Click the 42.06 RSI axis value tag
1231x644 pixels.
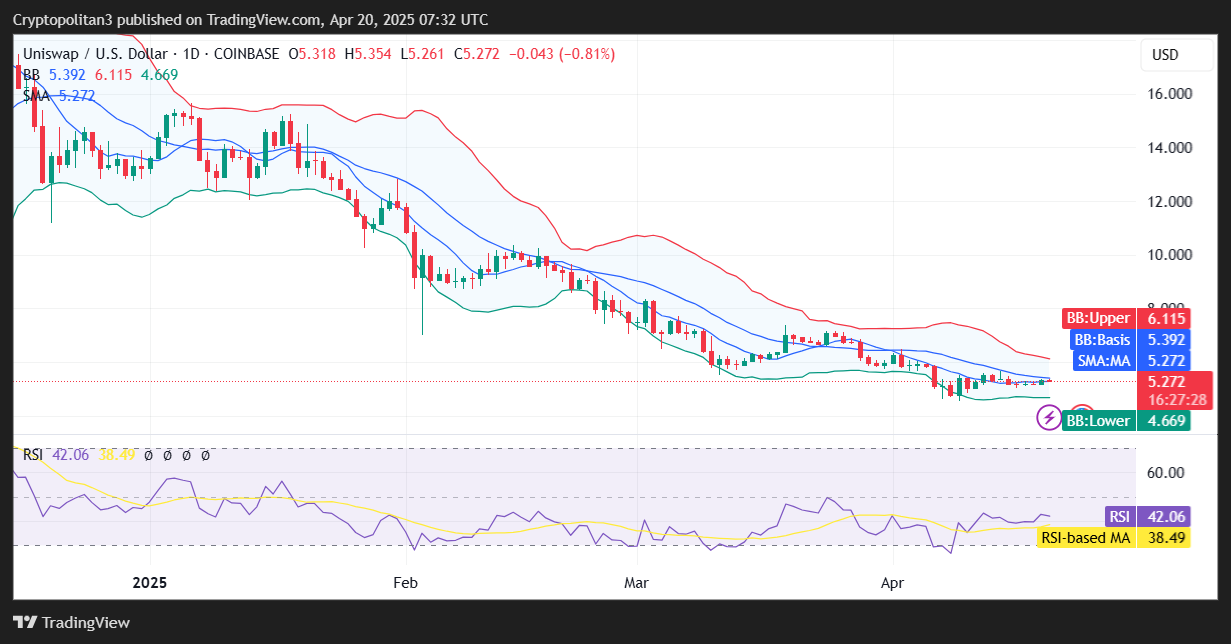coord(1165,516)
